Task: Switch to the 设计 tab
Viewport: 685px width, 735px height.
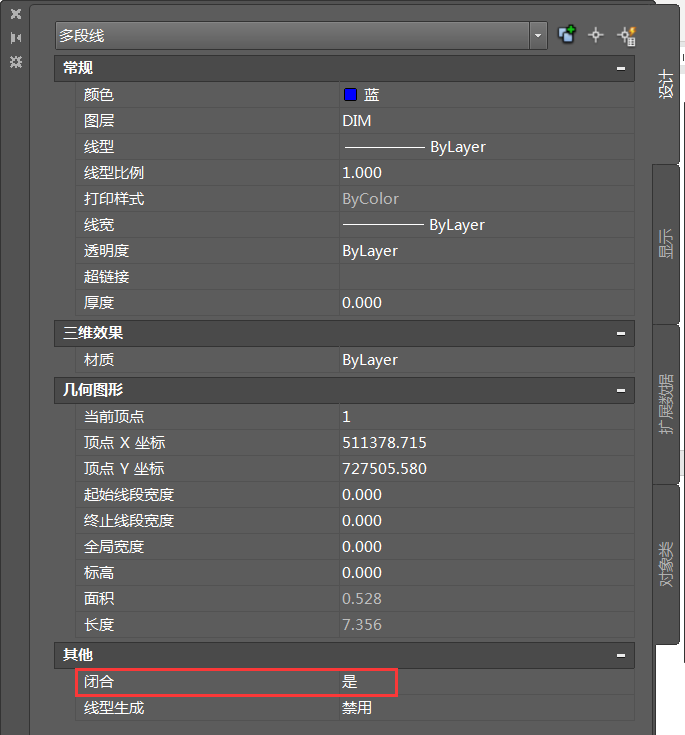Action: tap(666, 84)
